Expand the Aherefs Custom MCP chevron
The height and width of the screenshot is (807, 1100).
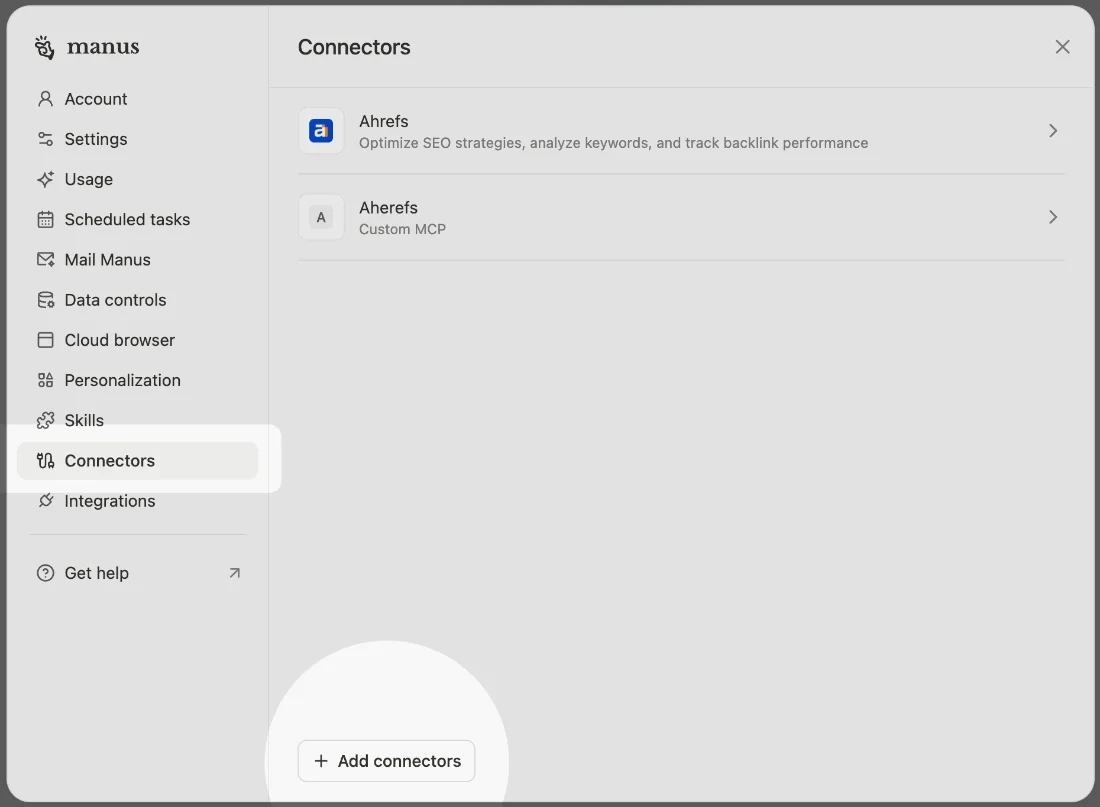1053,218
